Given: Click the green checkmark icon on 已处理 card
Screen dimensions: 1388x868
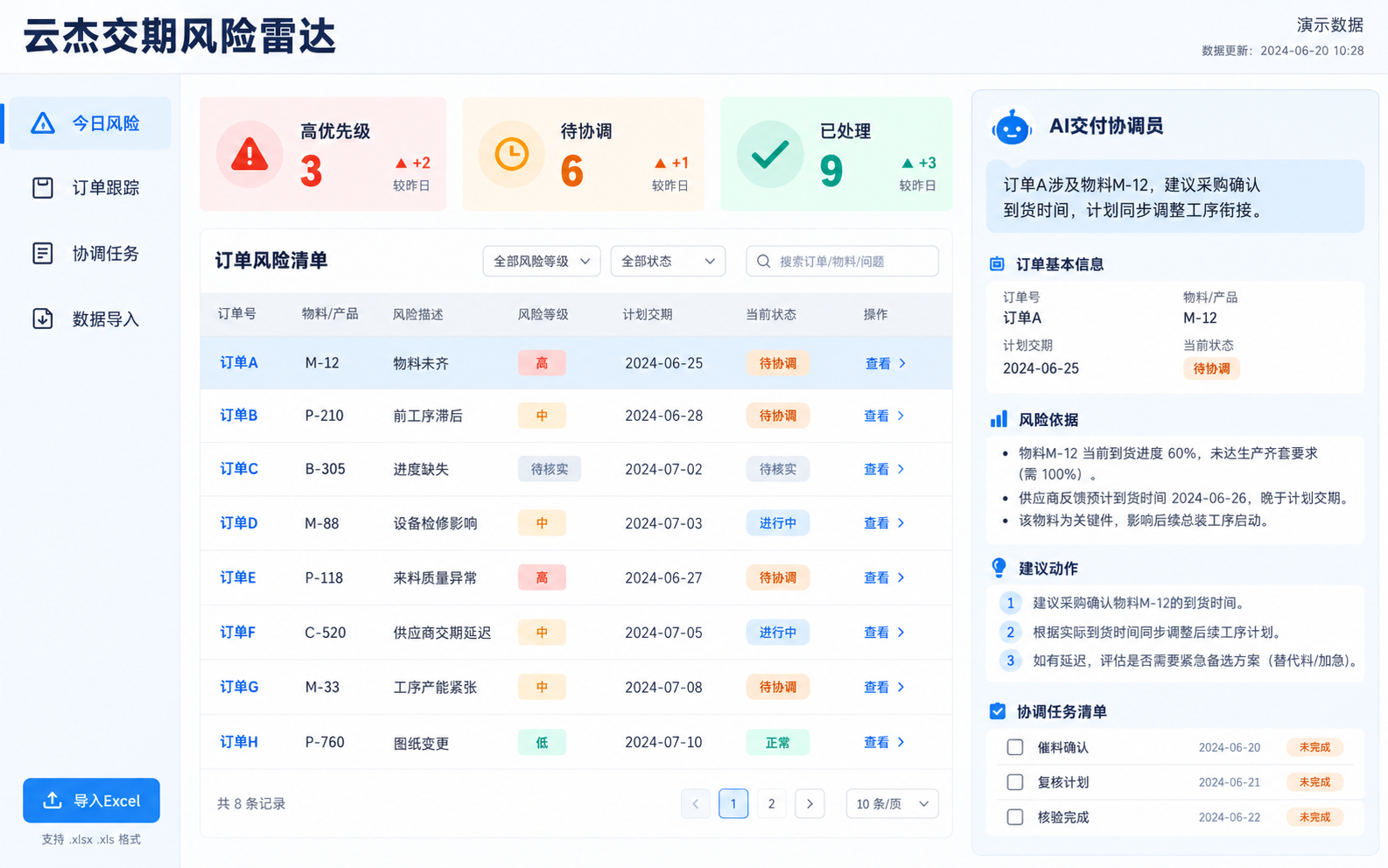Looking at the screenshot, I should pyautogui.click(x=770, y=155).
